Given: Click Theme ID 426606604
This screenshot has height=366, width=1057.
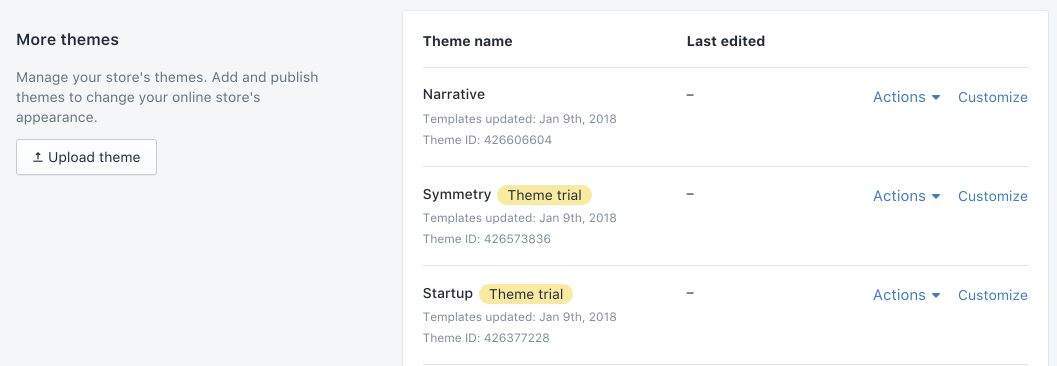Looking at the screenshot, I should (487, 140).
